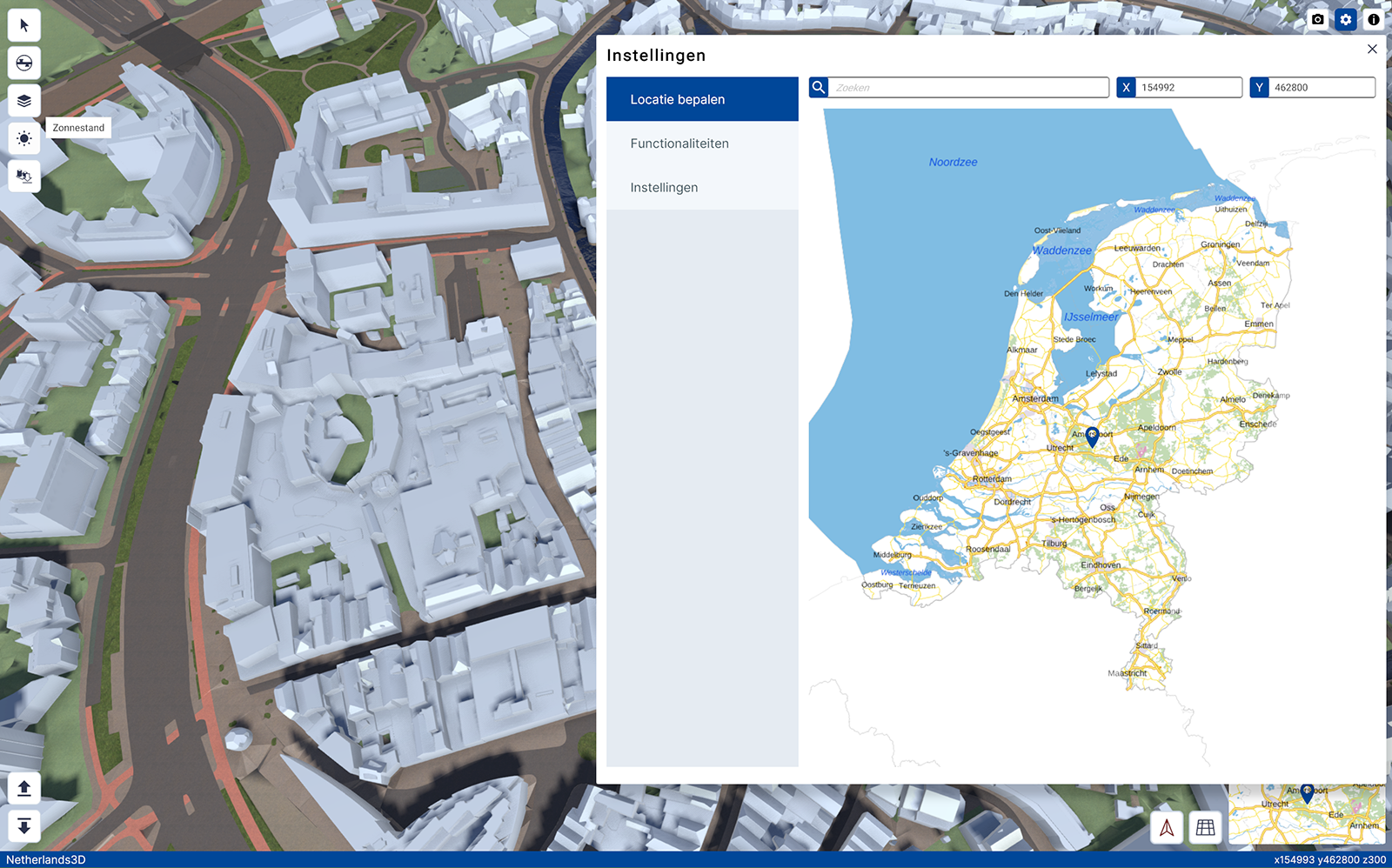The image size is (1392, 868).
Task: Click Tilburg on the map
Action: (1054, 543)
